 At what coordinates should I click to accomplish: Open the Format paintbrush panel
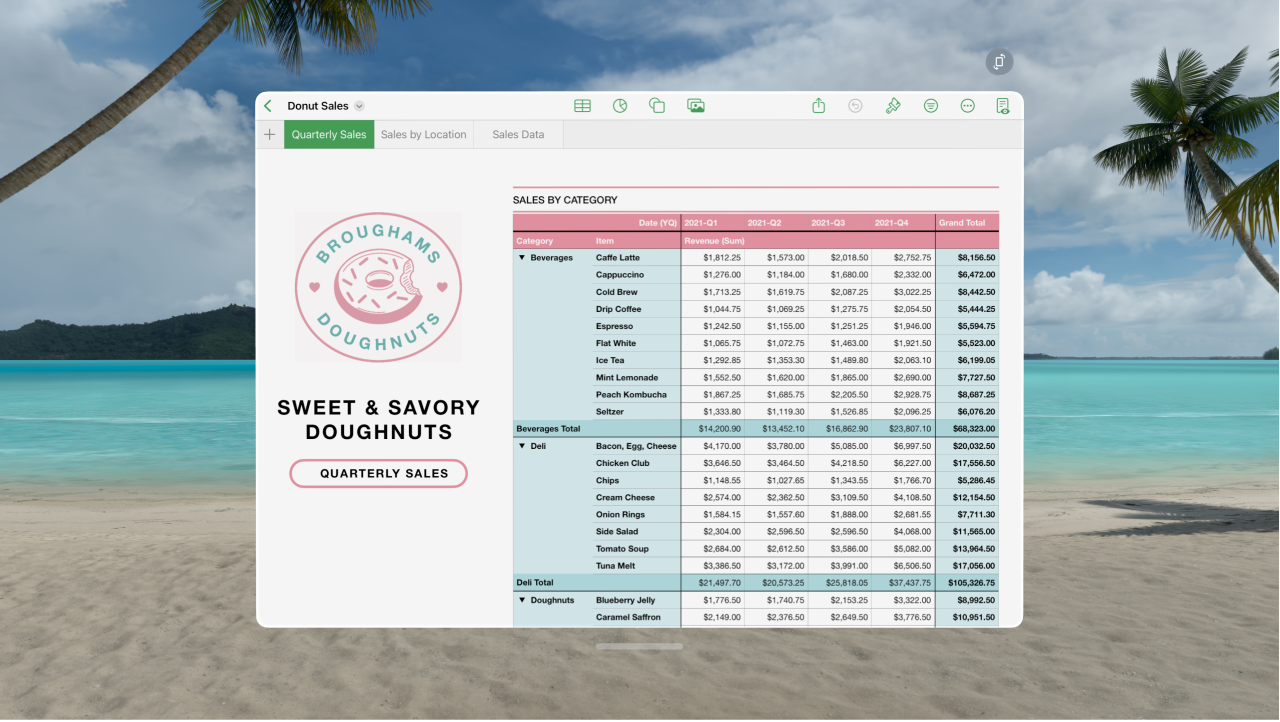(x=892, y=105)
